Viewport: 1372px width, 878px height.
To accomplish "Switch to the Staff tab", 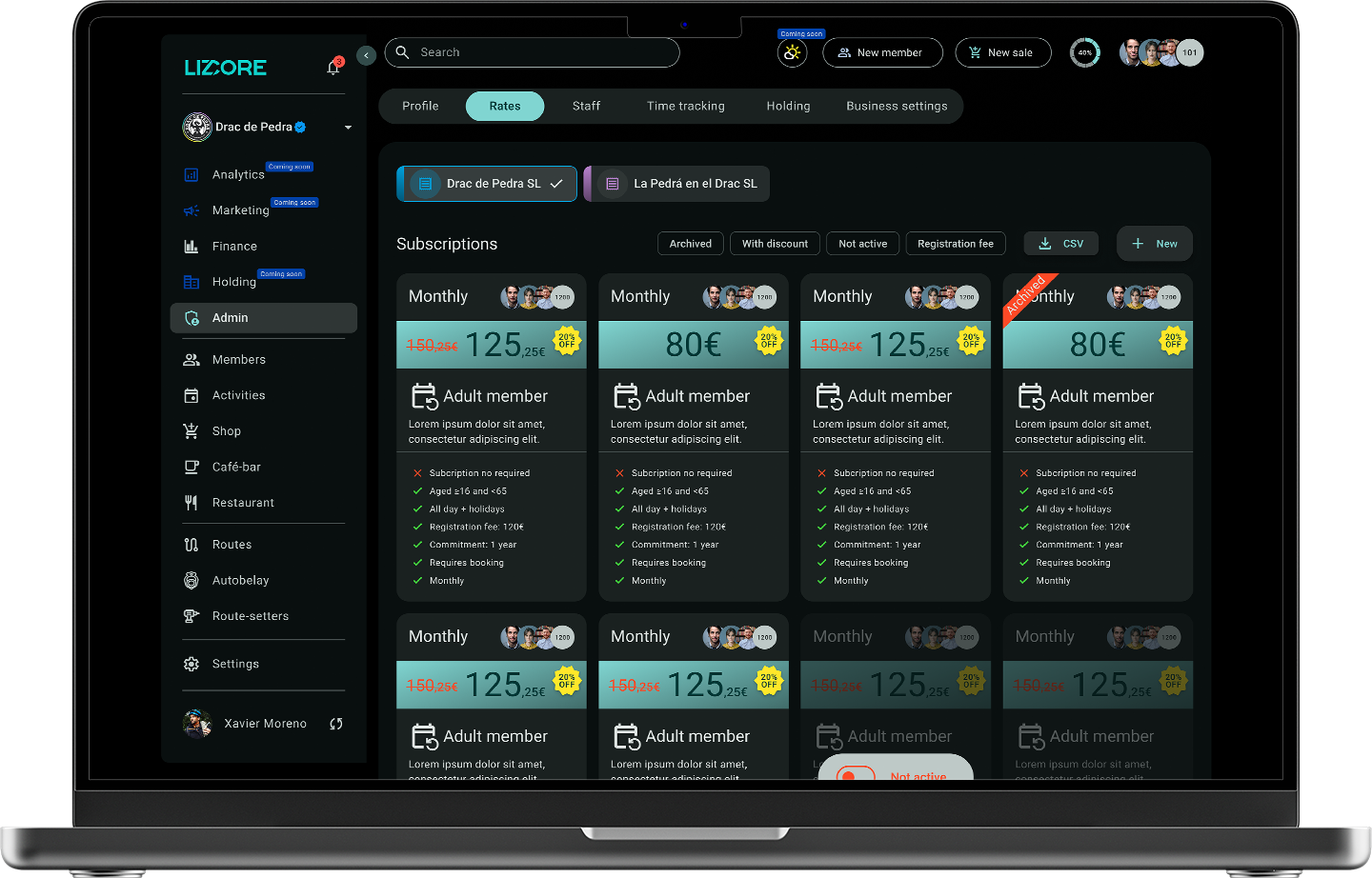I will tap(586, 106).
